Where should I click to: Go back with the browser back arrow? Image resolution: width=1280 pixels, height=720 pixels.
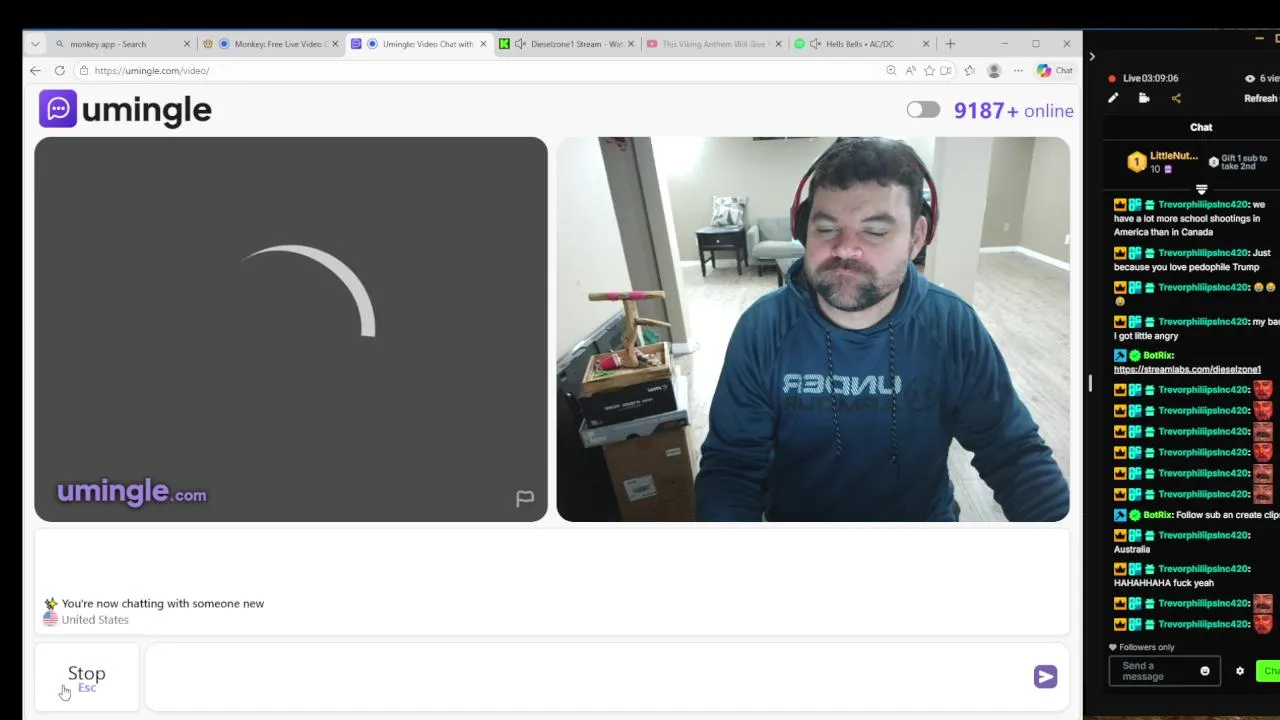[x=35, y=71]
